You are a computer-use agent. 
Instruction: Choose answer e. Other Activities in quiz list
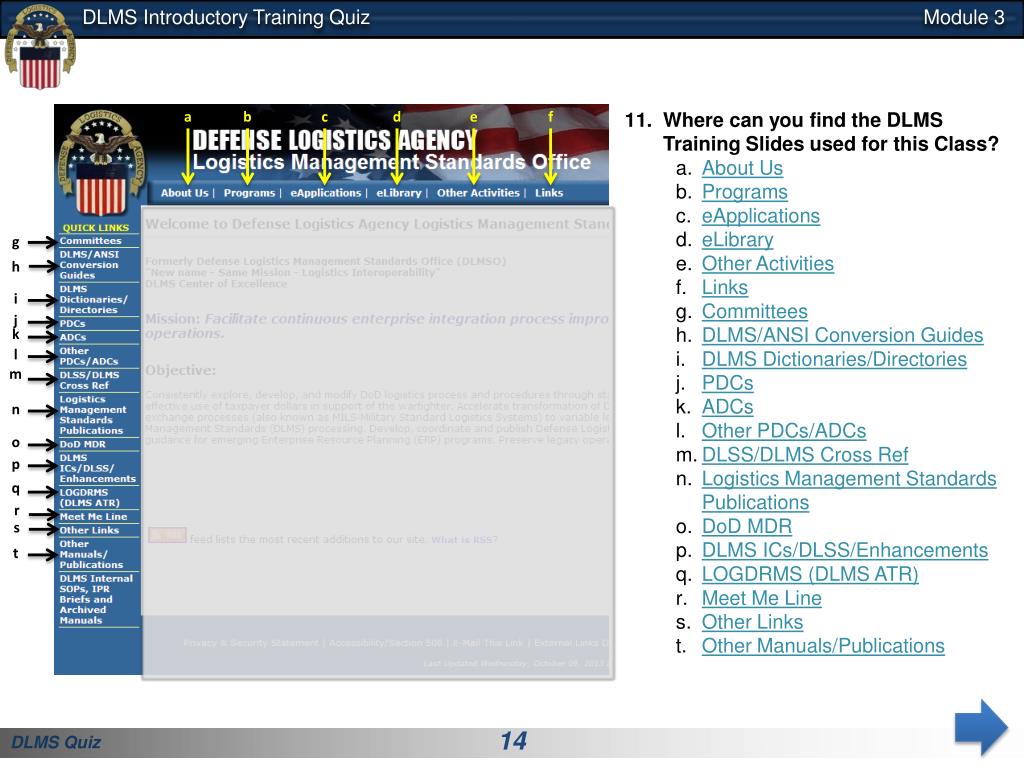(x=768, y=264)
